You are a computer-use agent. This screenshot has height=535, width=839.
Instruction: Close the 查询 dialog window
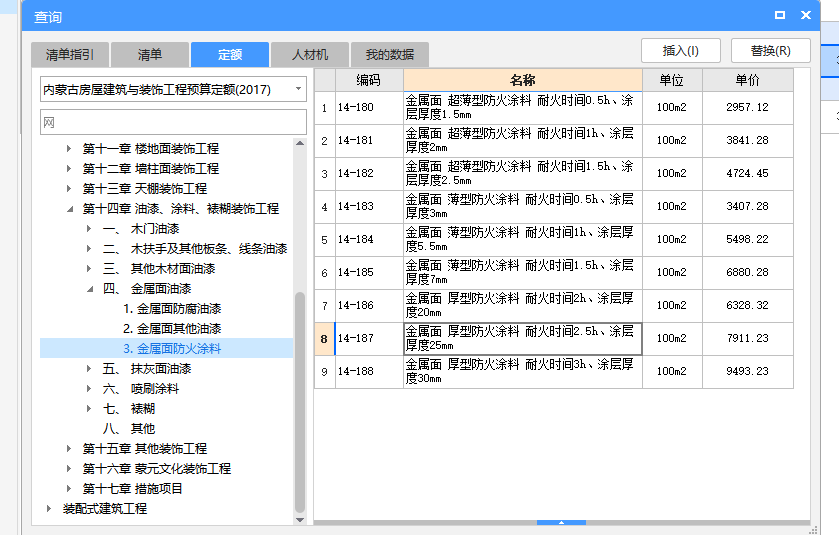pyautogui.click(x=806, y=16)
